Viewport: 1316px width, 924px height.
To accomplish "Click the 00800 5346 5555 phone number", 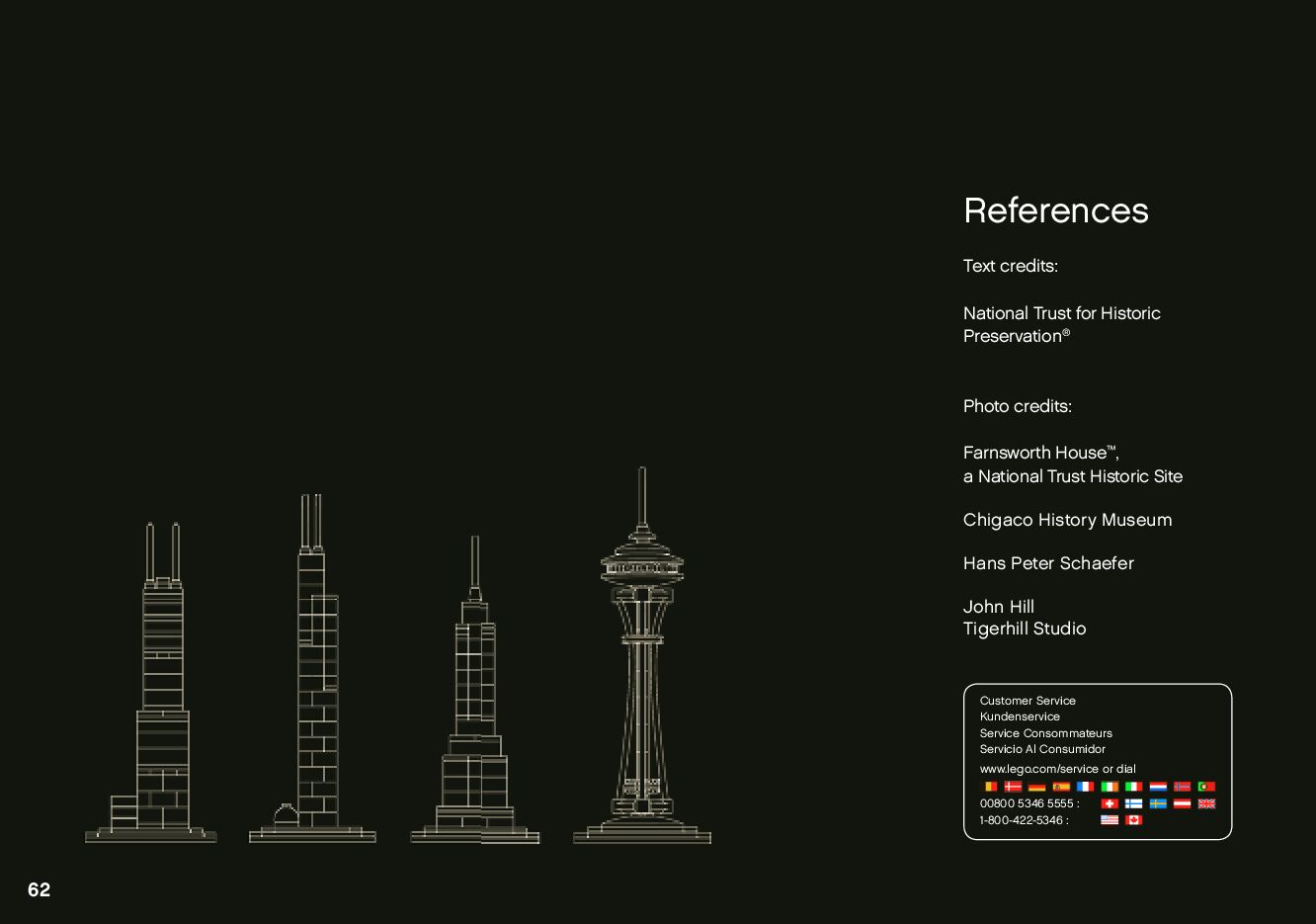I will pos(1027,803).
